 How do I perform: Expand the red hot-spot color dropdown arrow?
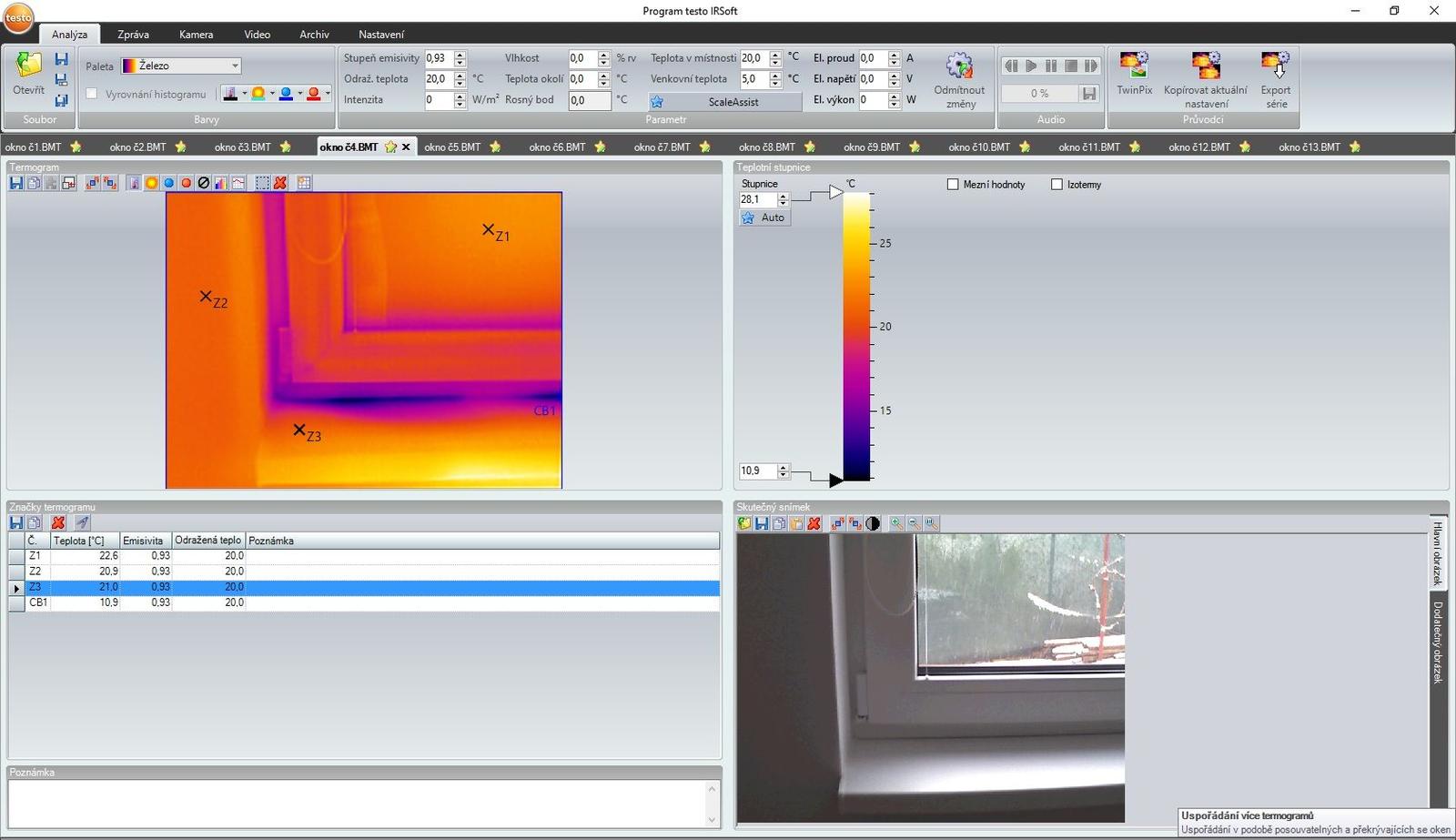coord(327,94)
